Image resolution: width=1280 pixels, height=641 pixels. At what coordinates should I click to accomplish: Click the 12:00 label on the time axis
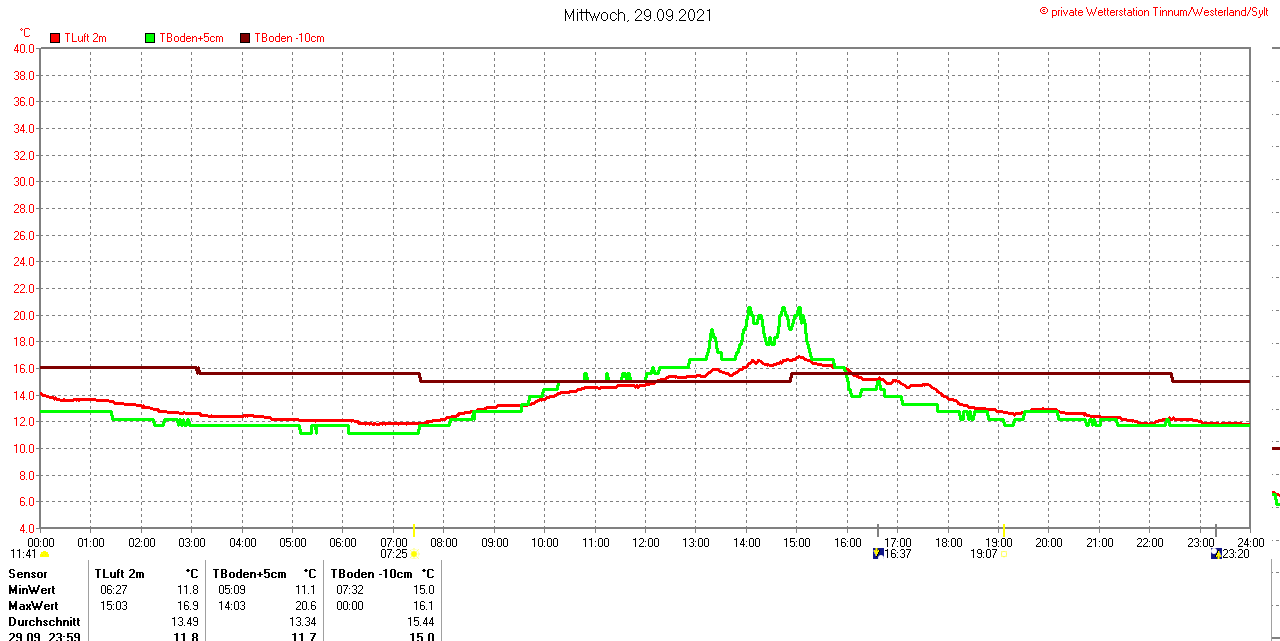645,543
